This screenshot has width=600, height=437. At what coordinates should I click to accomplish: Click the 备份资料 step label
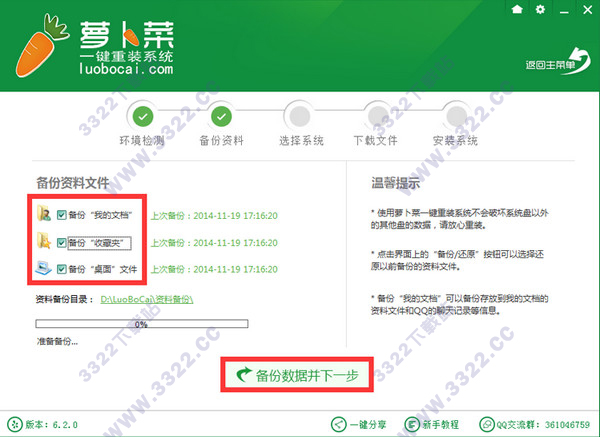(x=222, y=141)
